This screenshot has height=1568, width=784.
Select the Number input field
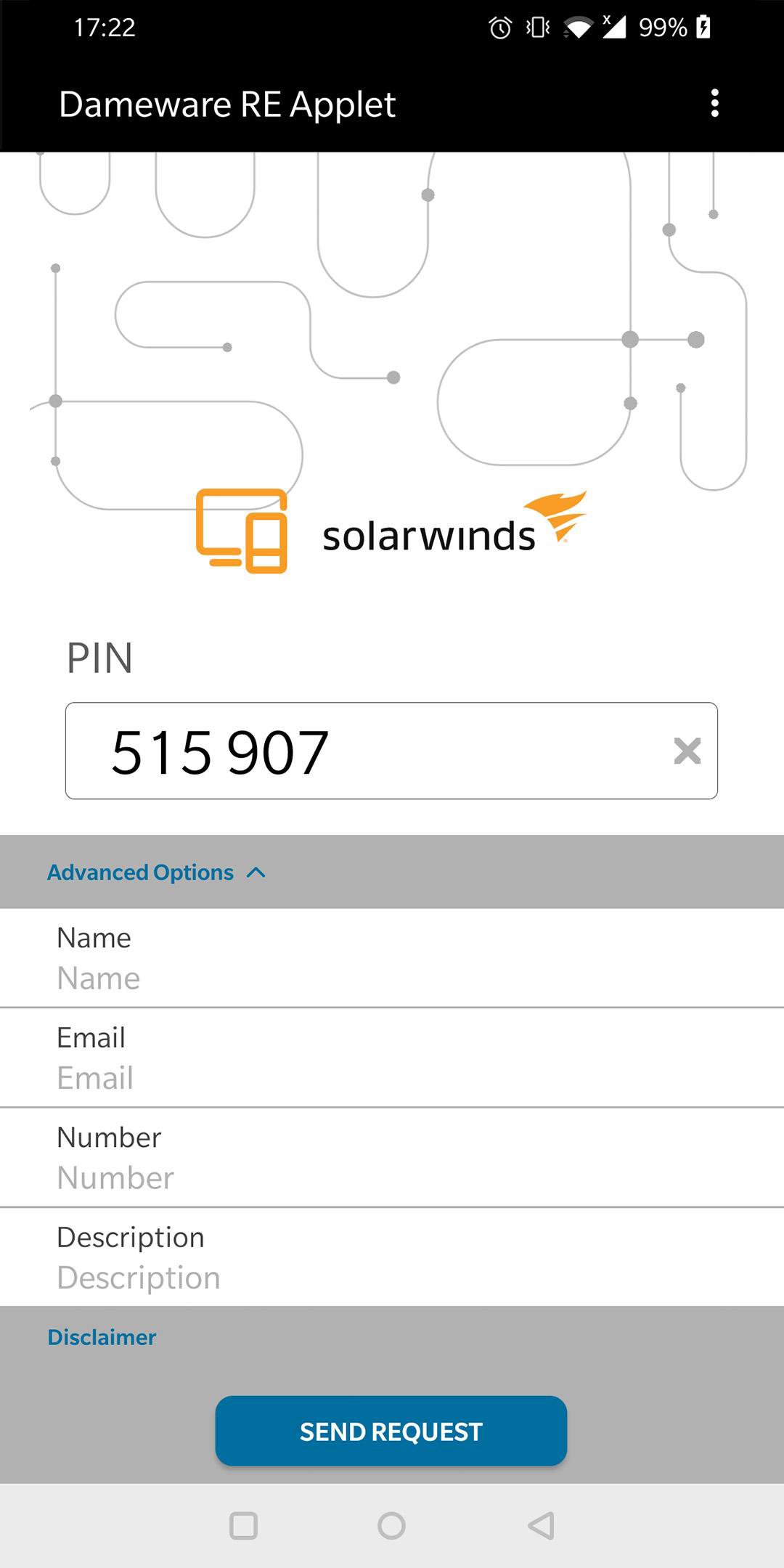392,1177
